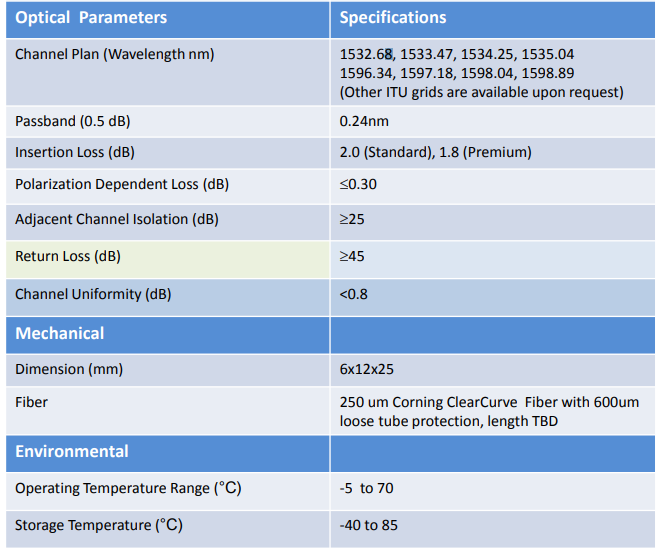Select the Passband (0.5 dB) row label
663x552 pixels.
72,121
